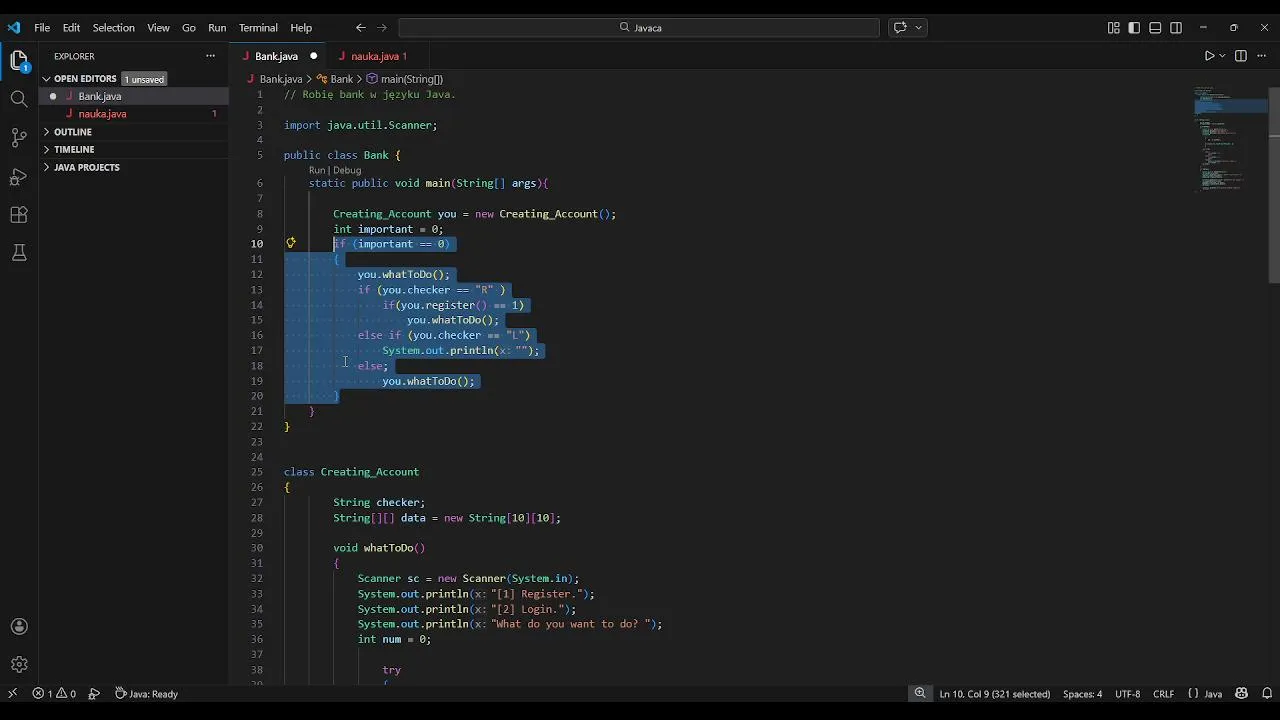Screen dimensions: 1280x720
Task: Open the Run and Debug view
Action: 19,176
